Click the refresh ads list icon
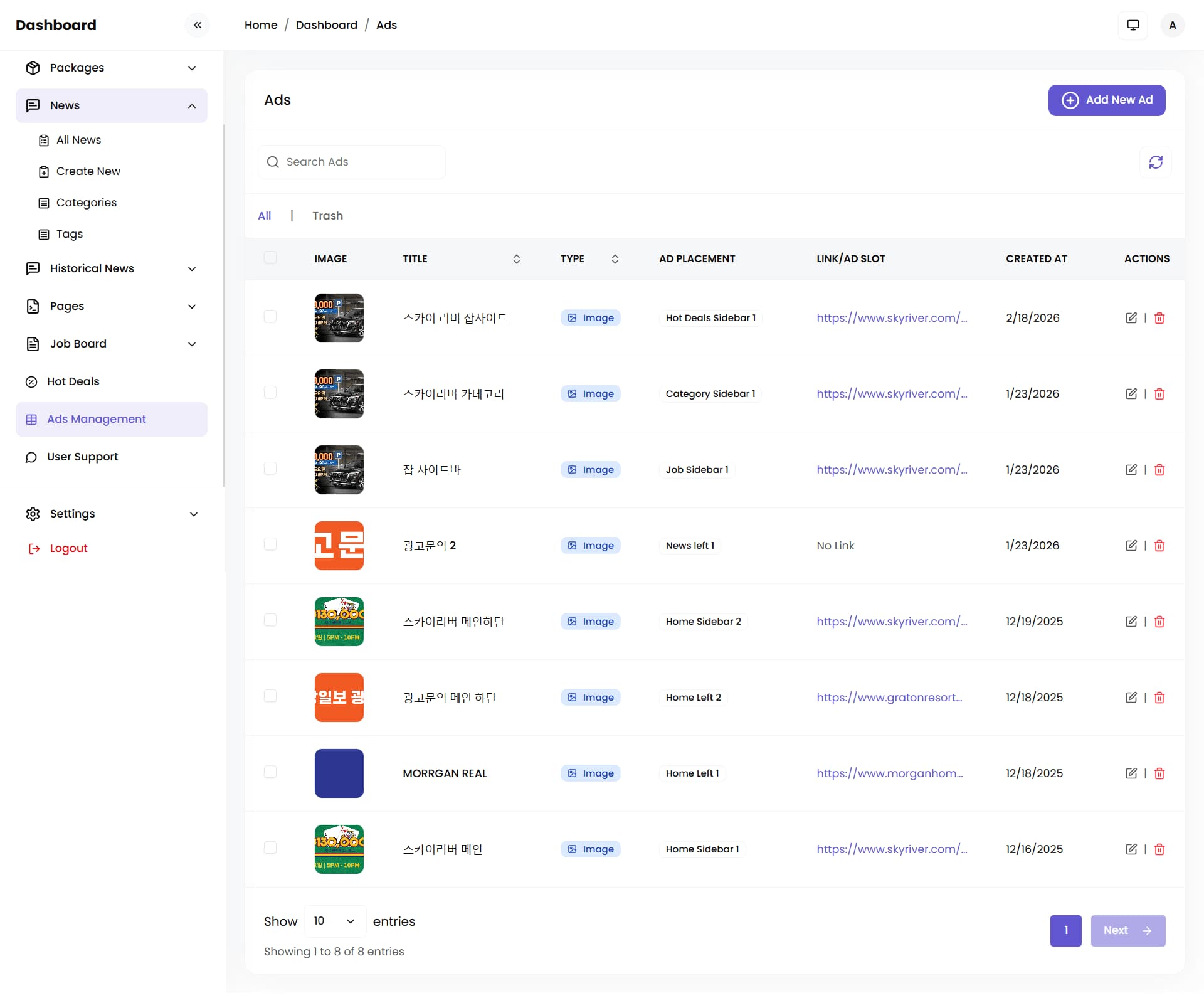Screen dimensions: 1204x998 [1155, 162]
